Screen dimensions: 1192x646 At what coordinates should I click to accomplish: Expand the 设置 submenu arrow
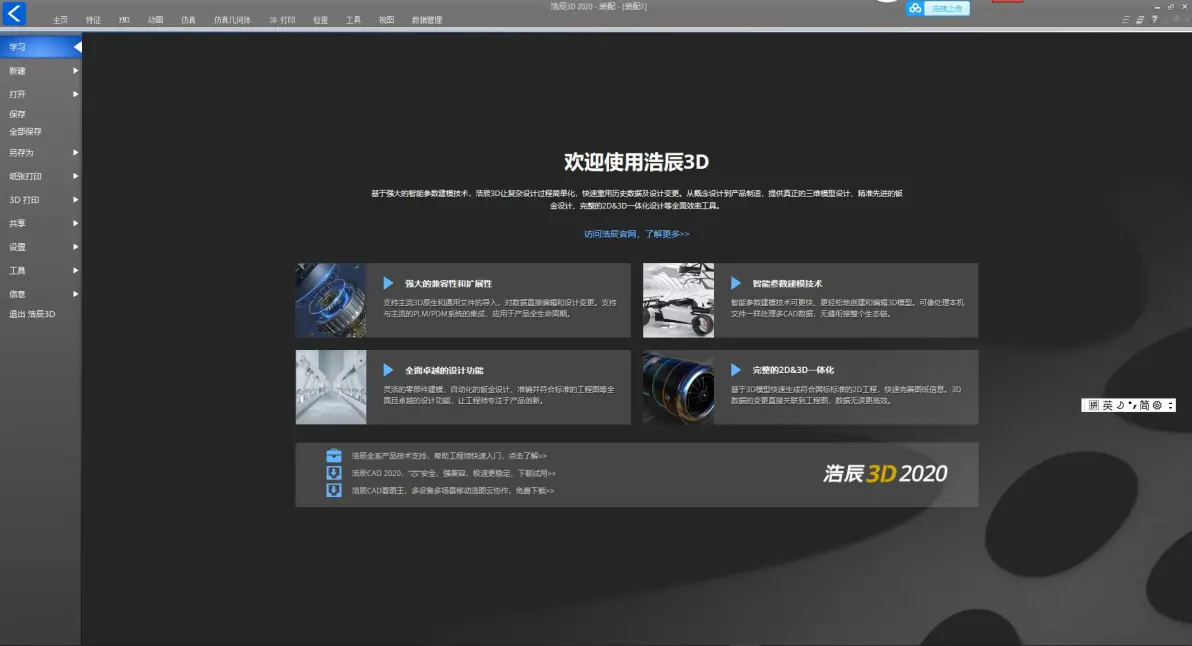click(75, 247)
